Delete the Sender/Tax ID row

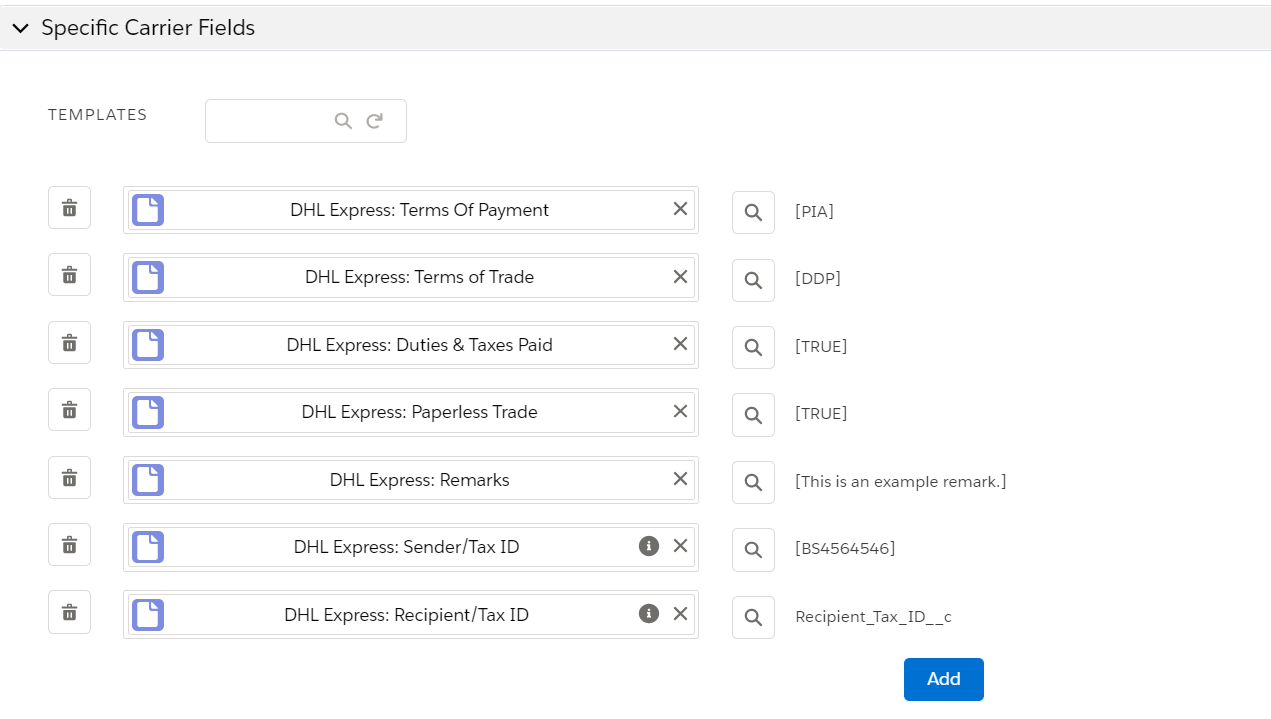pos(69,545)
